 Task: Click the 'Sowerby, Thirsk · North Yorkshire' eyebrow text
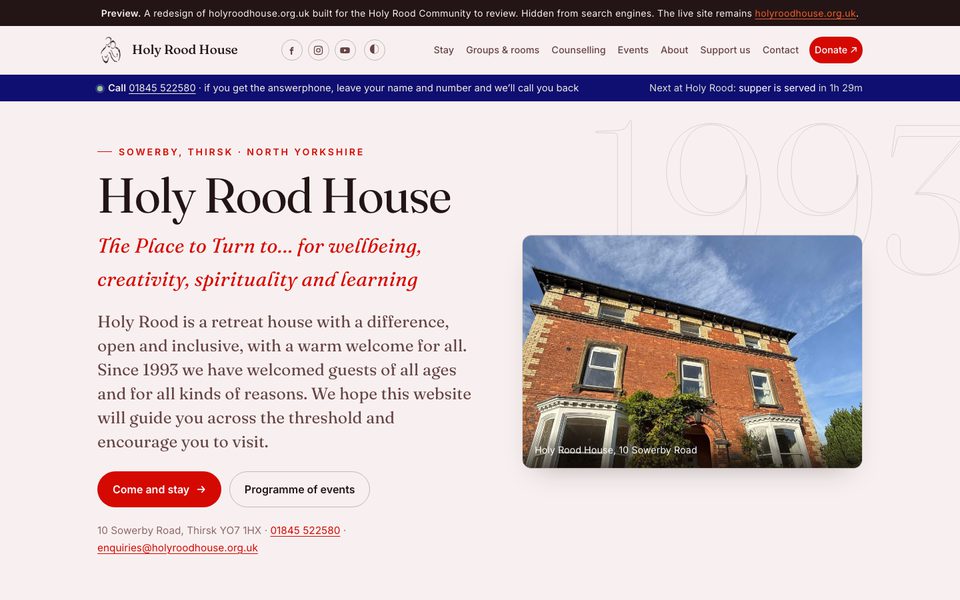[x=241, y=152]
